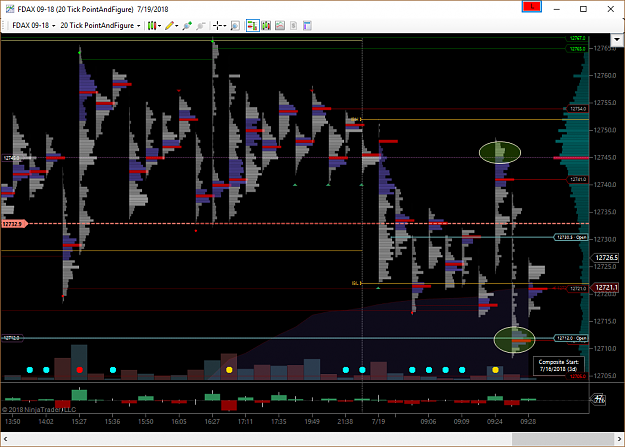Viewport: 625px width, 447px height.
Task: Click the yellow dot marker near 16:27
Action: [229, 370]
